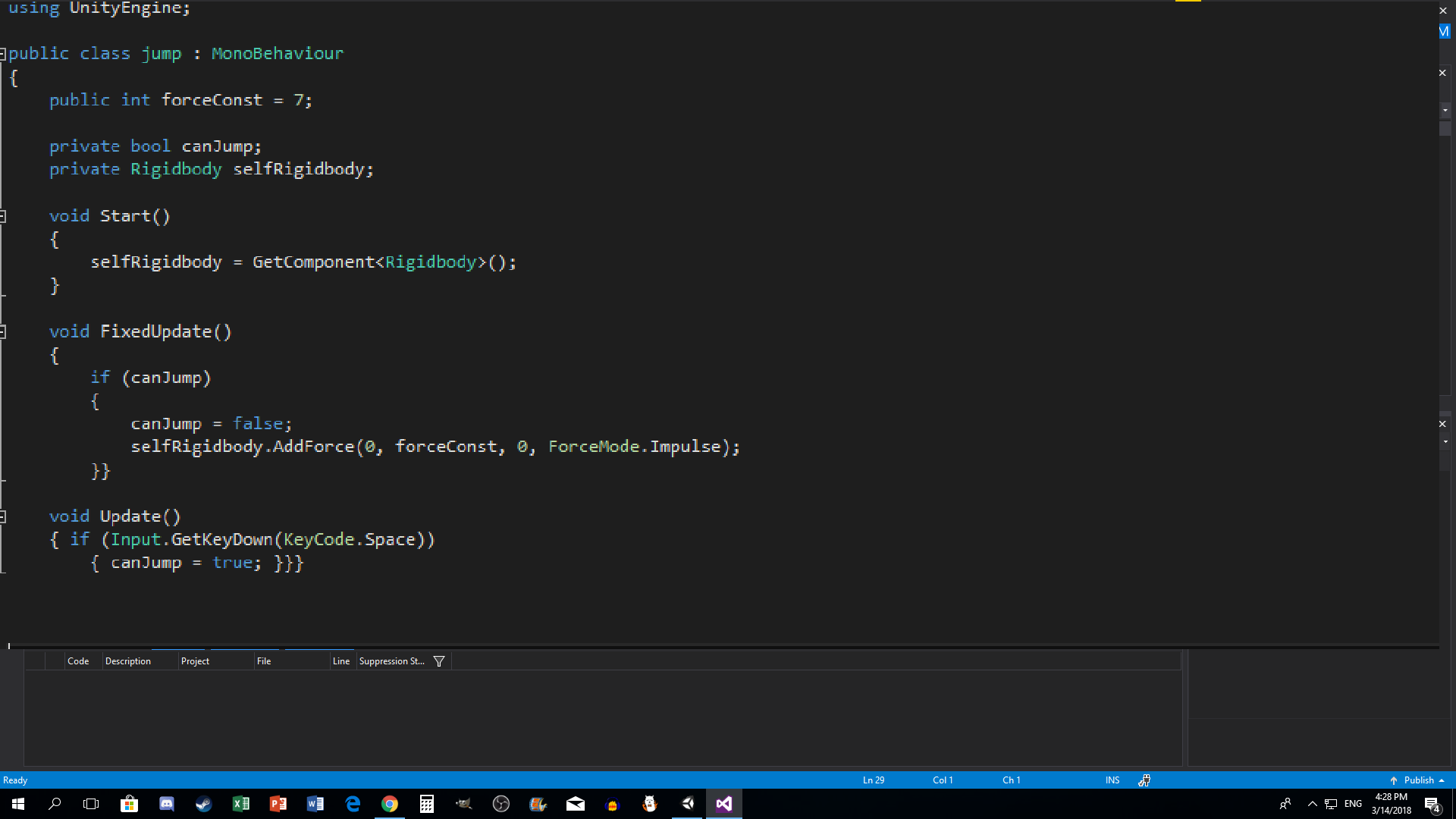Open the Windows Start menu
The width and height of the screenshot is (1456, 819).
18,804
